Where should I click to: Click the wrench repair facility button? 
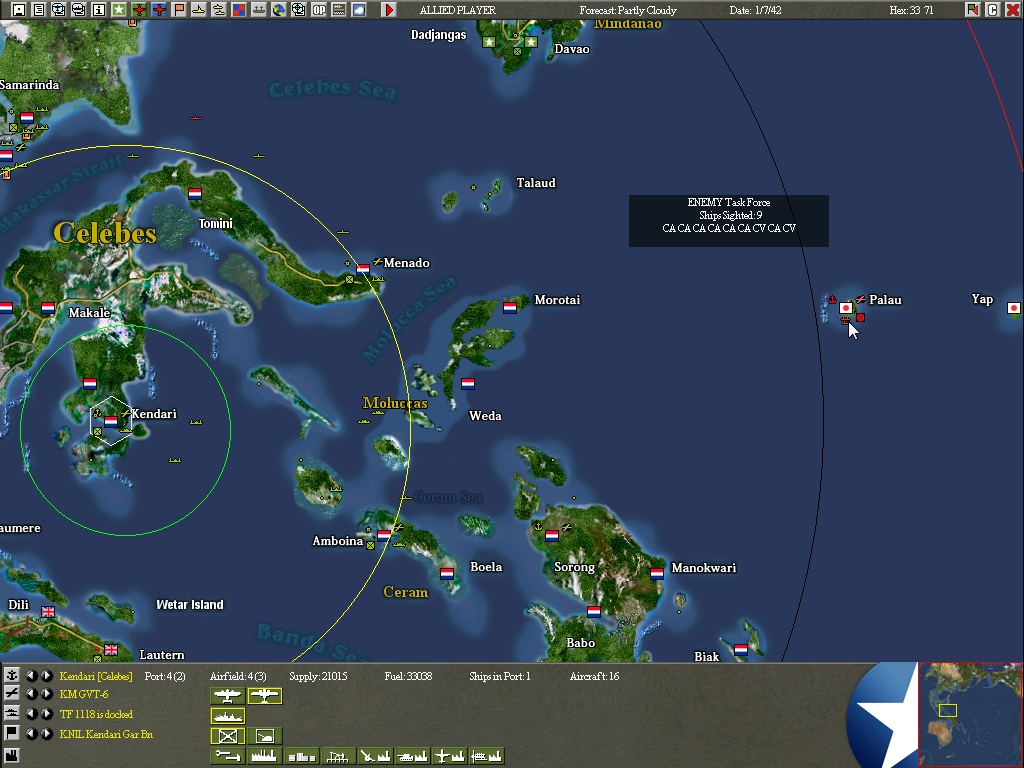tap(227, 756)
